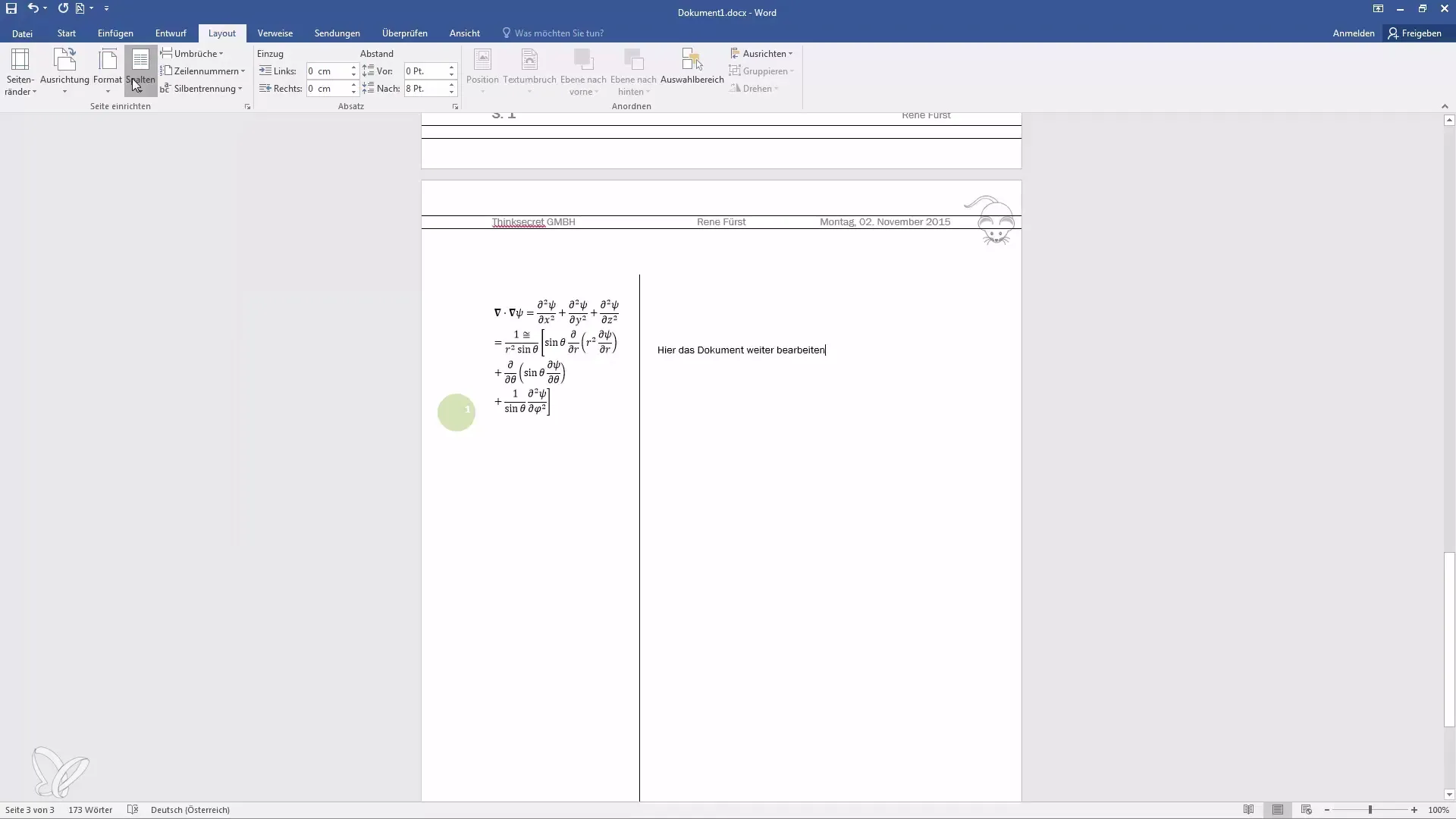Click the scroll up arrow
This screenshot has width=1456, height=819.
(x=1449, y=120)
